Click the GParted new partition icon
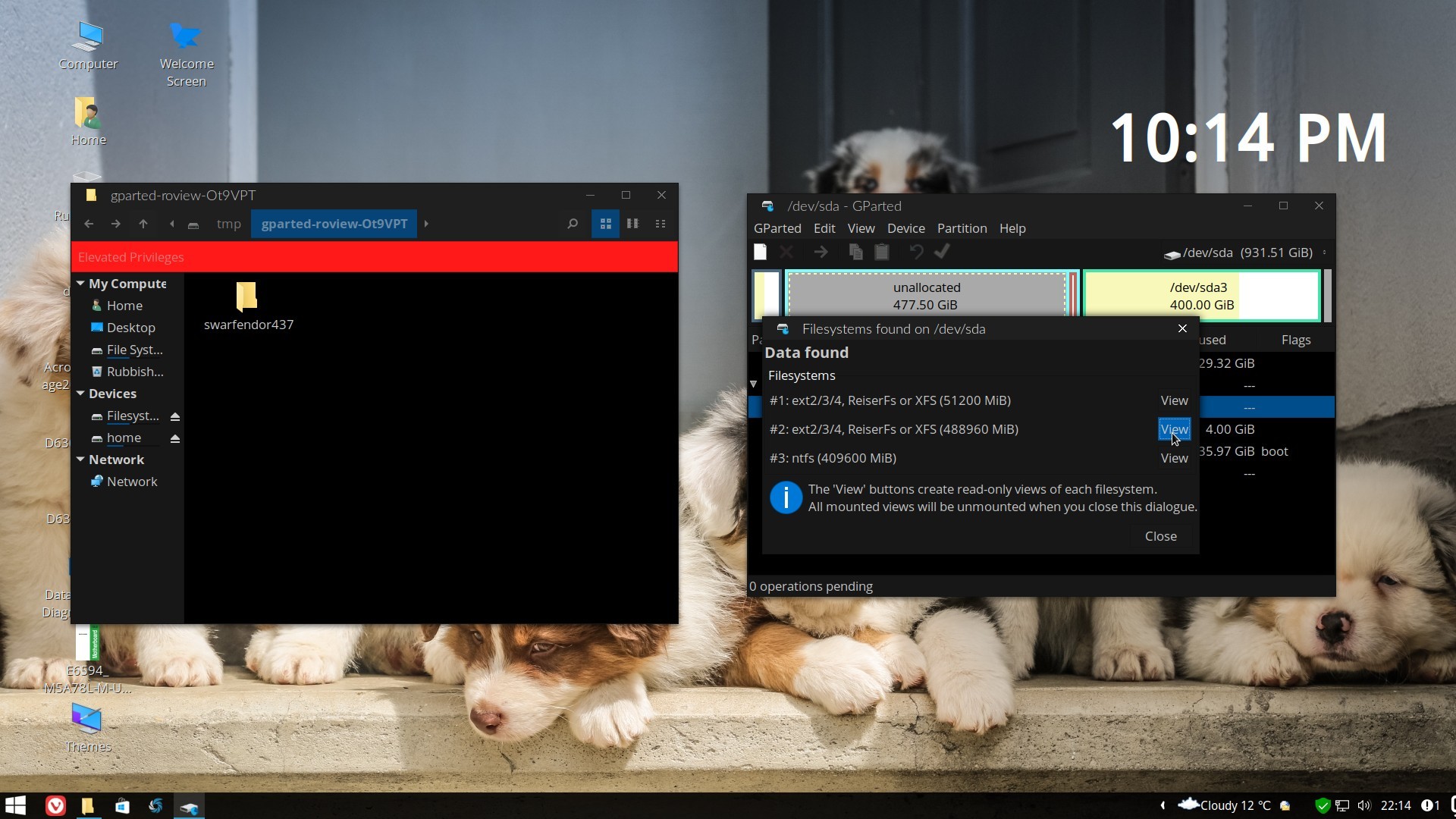The image size is (1456, 819). [760, 253]
